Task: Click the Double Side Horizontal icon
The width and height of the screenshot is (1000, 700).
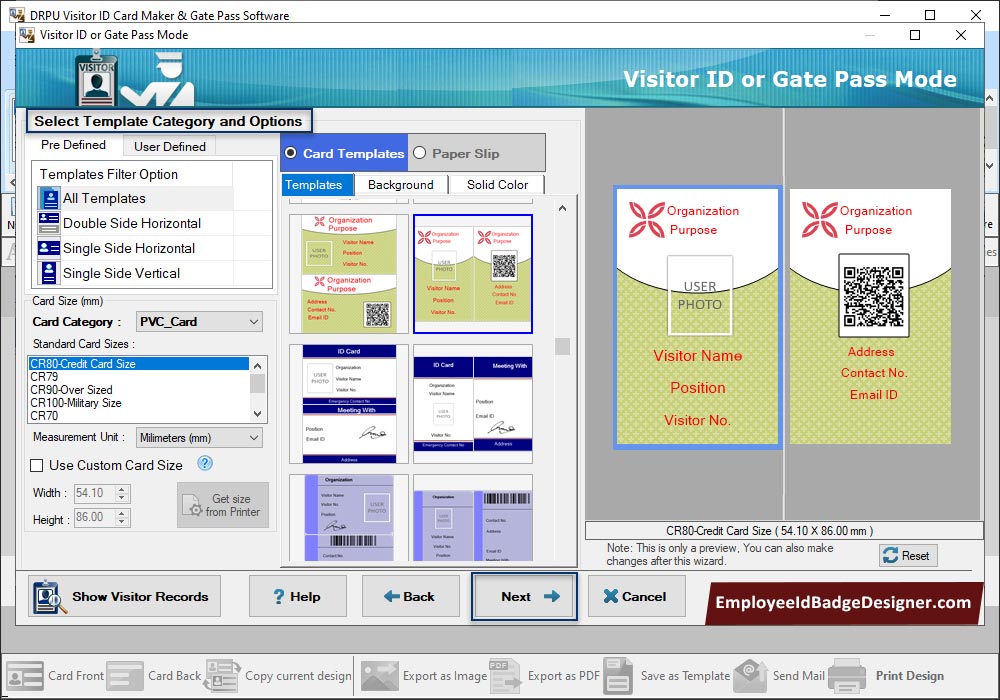Action: [x=48, y=223]
